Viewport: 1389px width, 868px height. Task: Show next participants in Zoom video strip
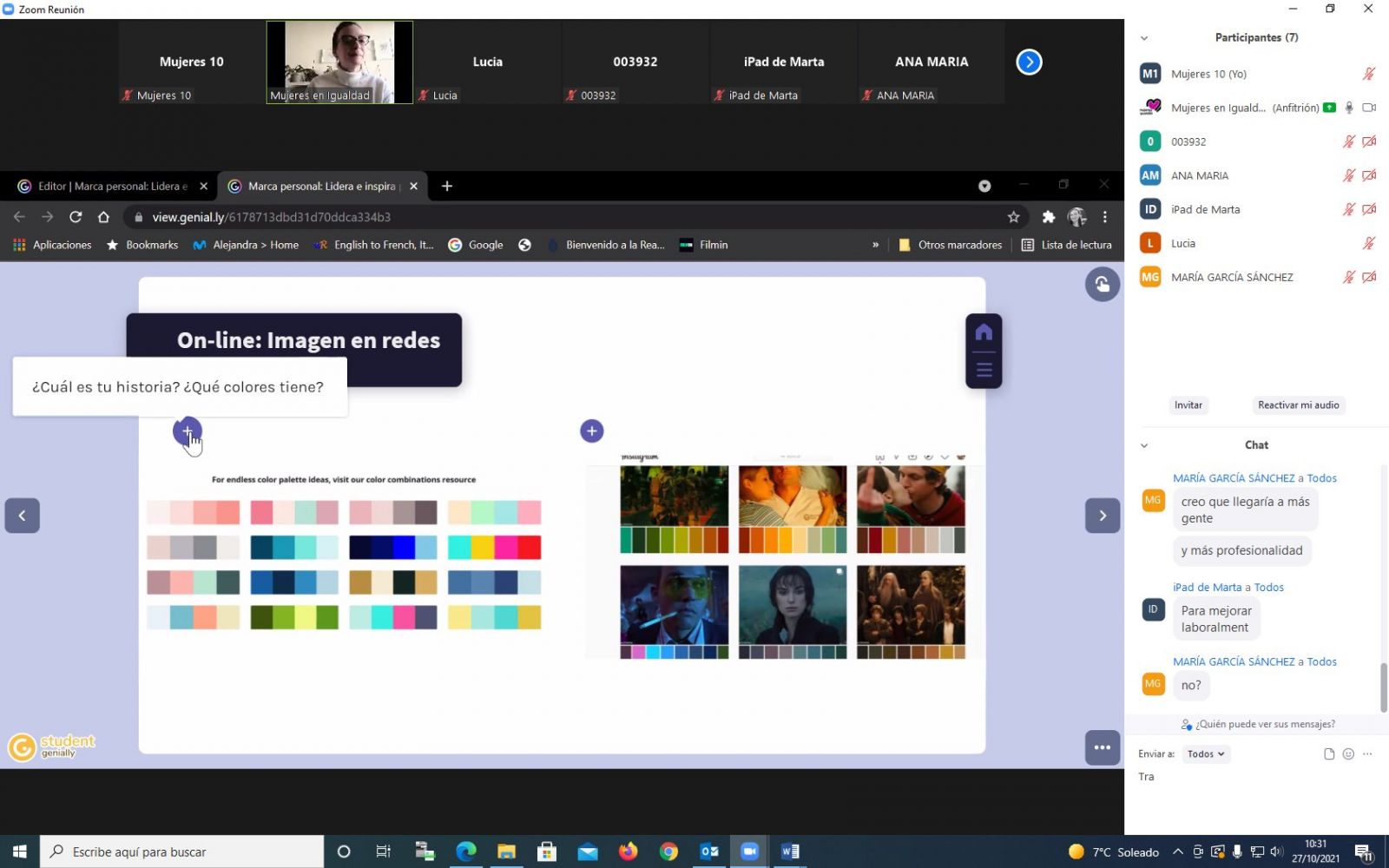(1029, 62)
